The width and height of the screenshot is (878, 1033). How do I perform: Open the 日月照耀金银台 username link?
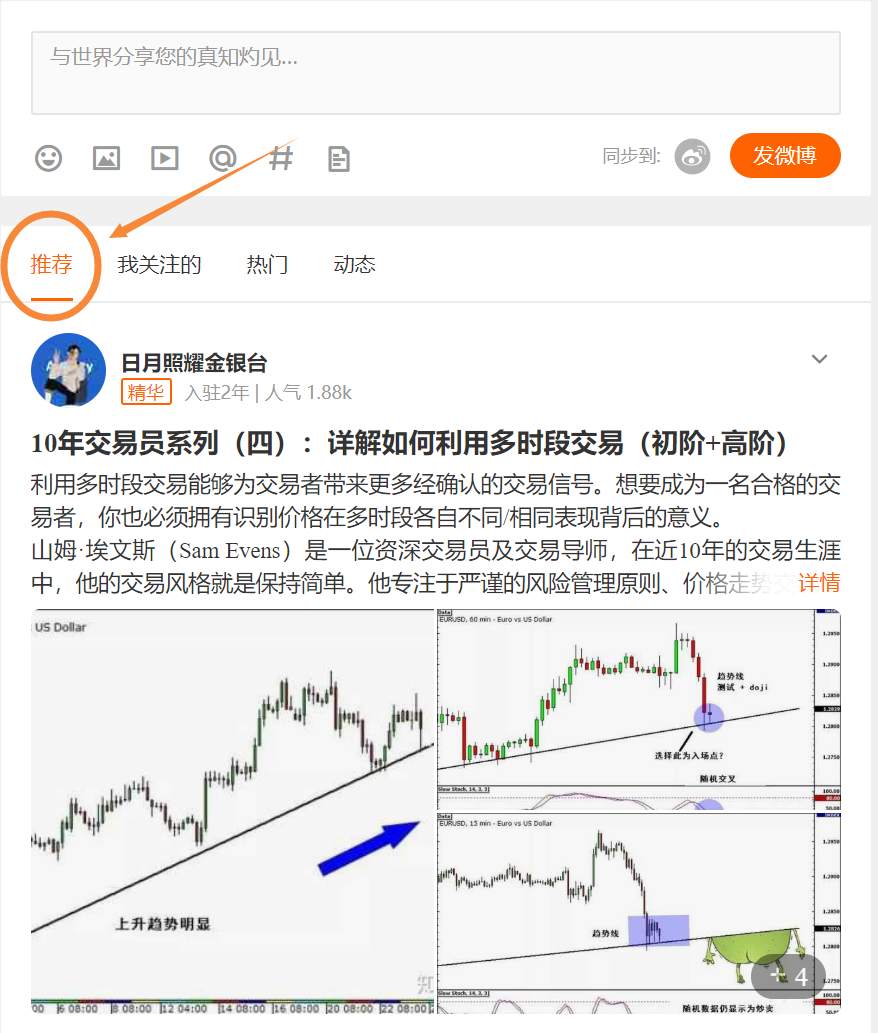point(194,363)
